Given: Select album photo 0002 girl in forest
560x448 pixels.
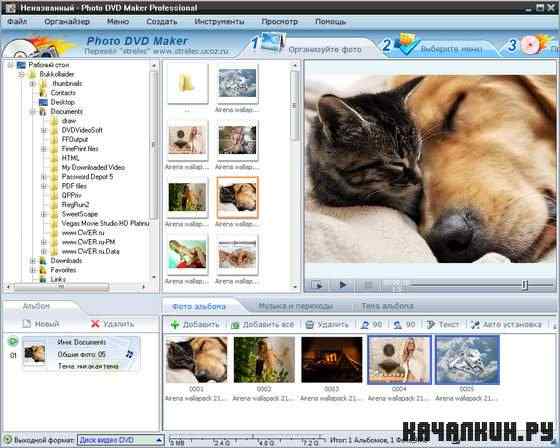Looking at the screenshot, I should click(264, 359).
